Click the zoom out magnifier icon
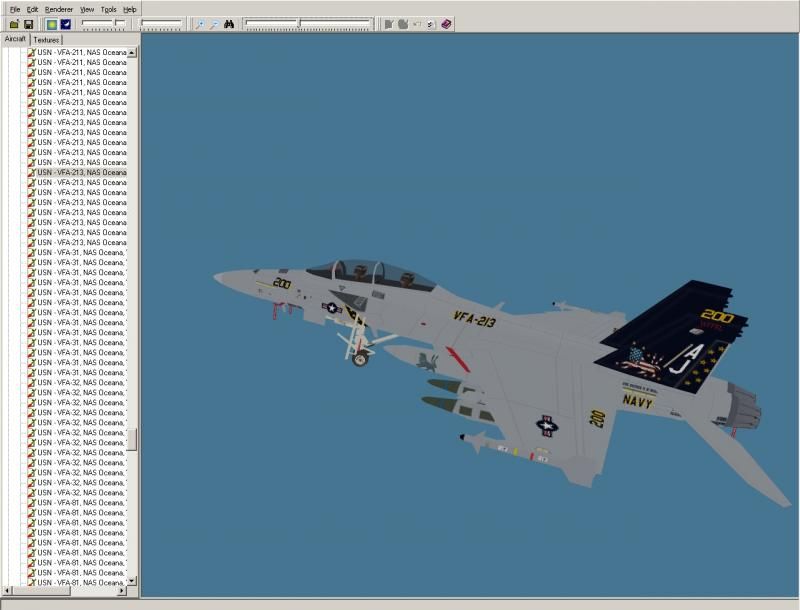Screen dimensions: 800x610 [x=214, y=24]
